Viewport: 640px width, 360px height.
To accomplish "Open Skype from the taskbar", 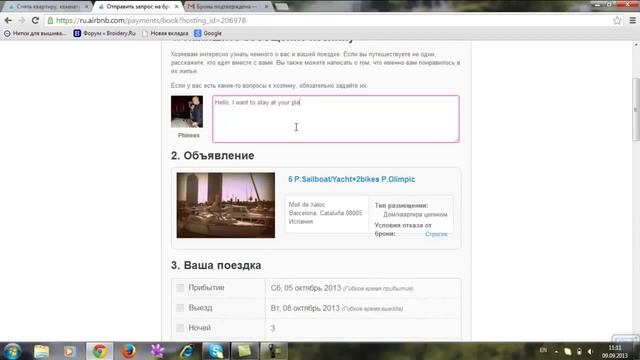I will pyautogui.click(x=216, y=351).
